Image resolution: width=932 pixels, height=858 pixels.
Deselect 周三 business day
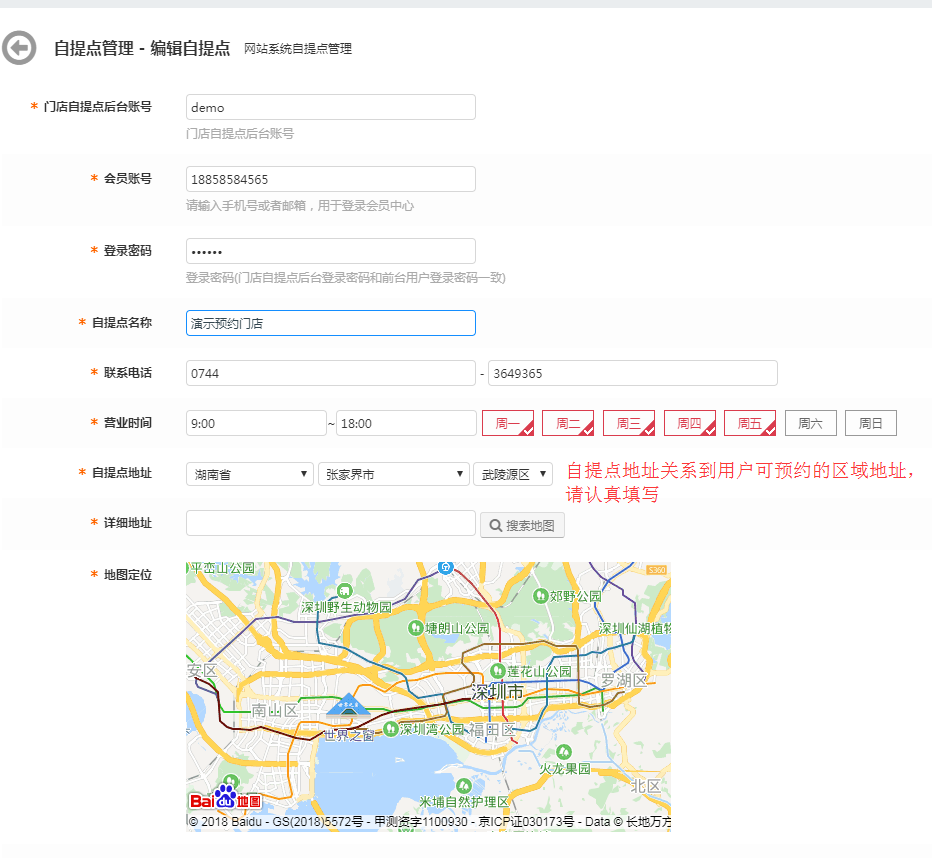pos(628,423)
